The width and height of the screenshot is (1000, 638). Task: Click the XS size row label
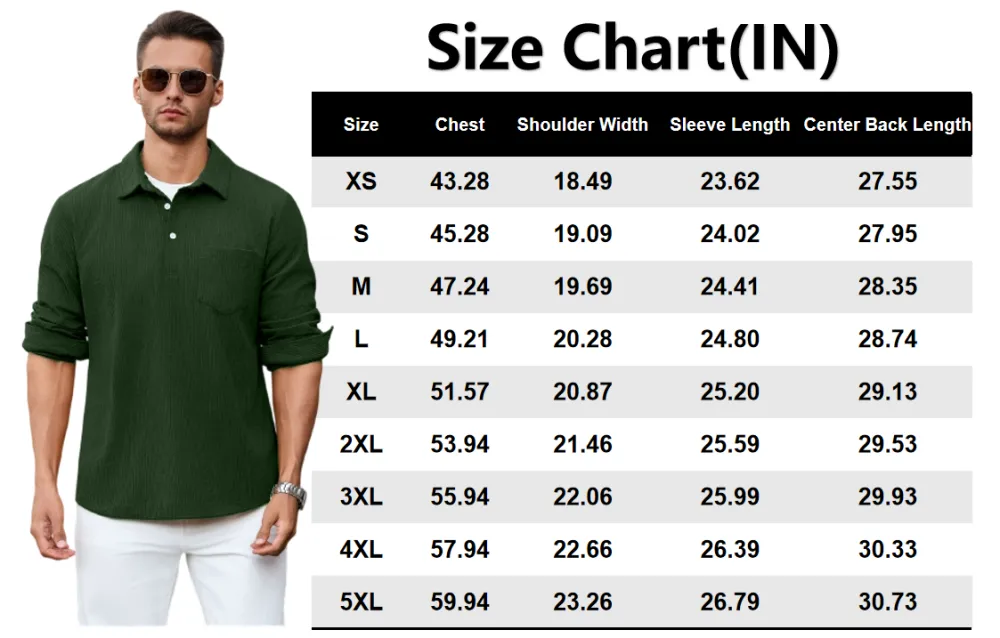pos(361,182)
